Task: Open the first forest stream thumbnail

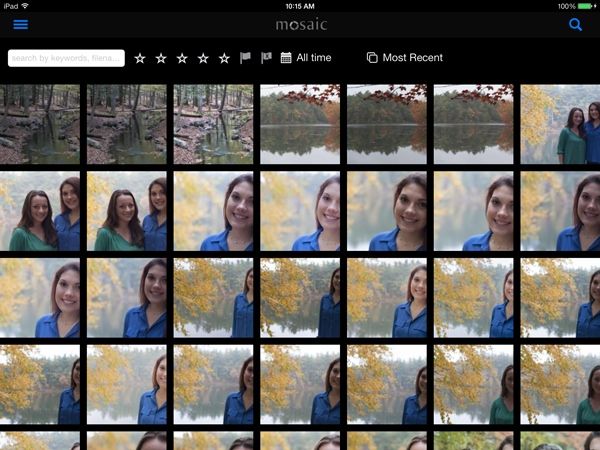Action: (40, 124)
